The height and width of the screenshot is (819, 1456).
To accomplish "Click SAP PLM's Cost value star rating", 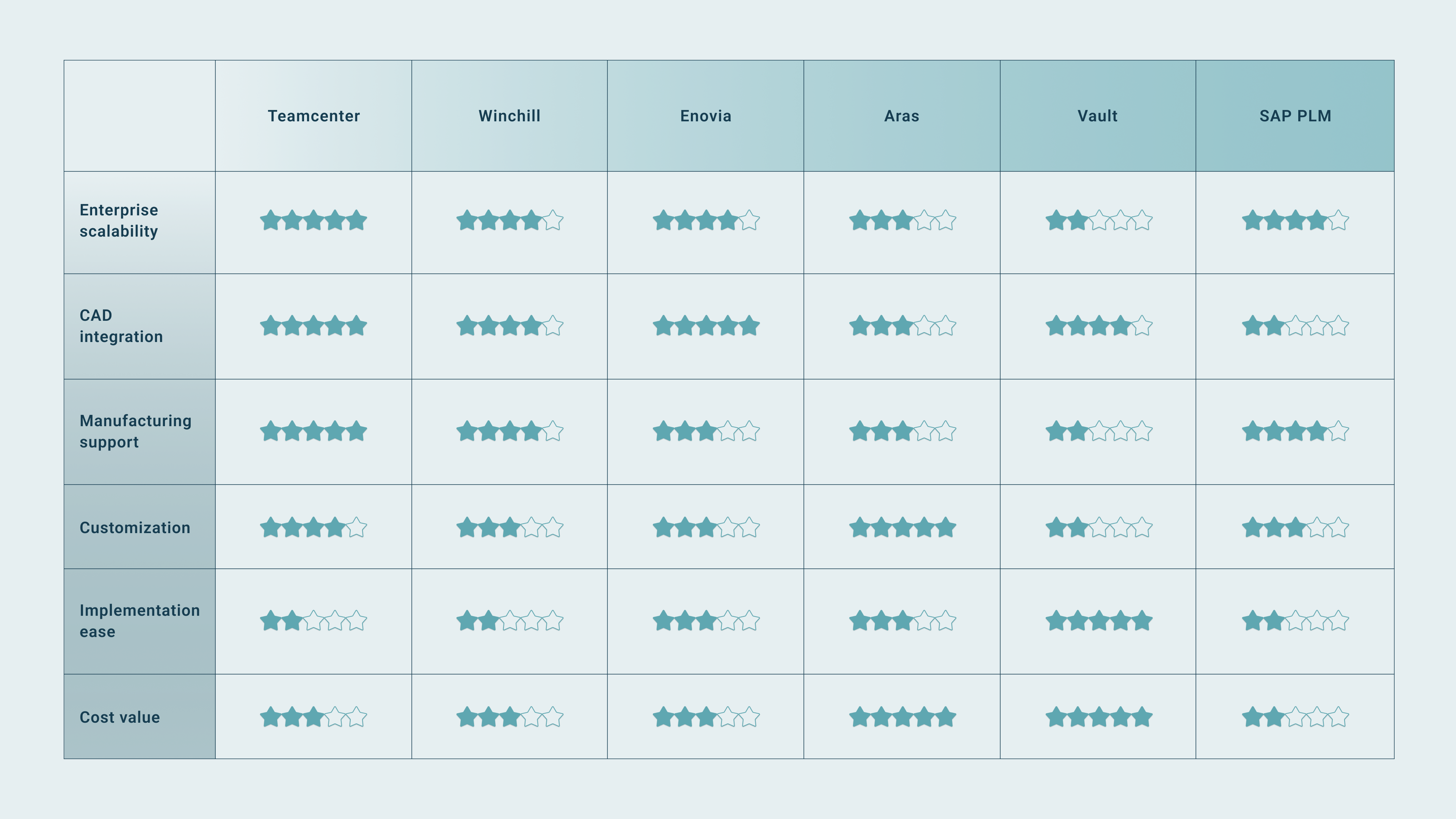I will point(1296,717).
